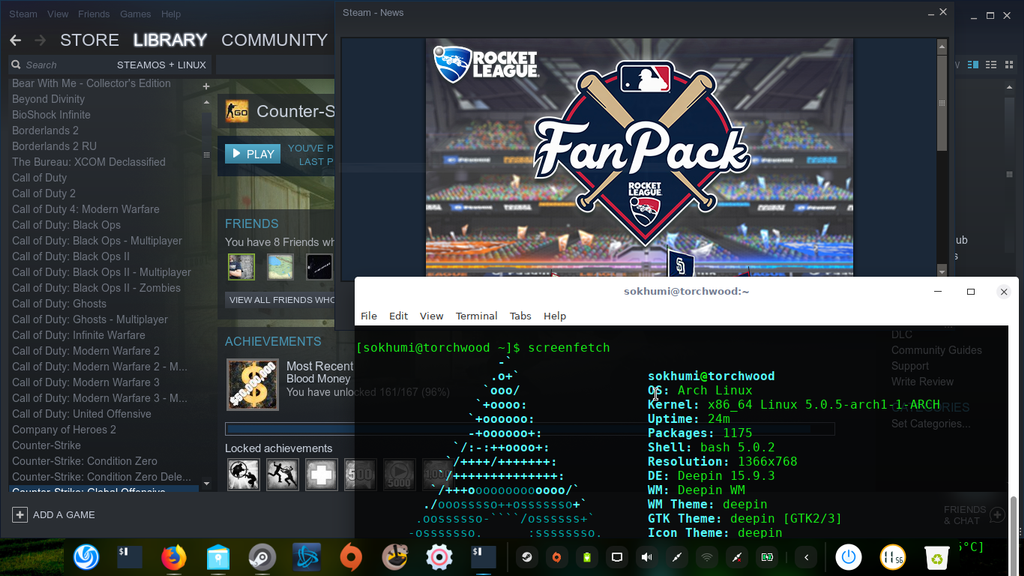Click the Counter-Strike GO game icon in the header
Viewport: 1024px width, 576px height.
236,112
